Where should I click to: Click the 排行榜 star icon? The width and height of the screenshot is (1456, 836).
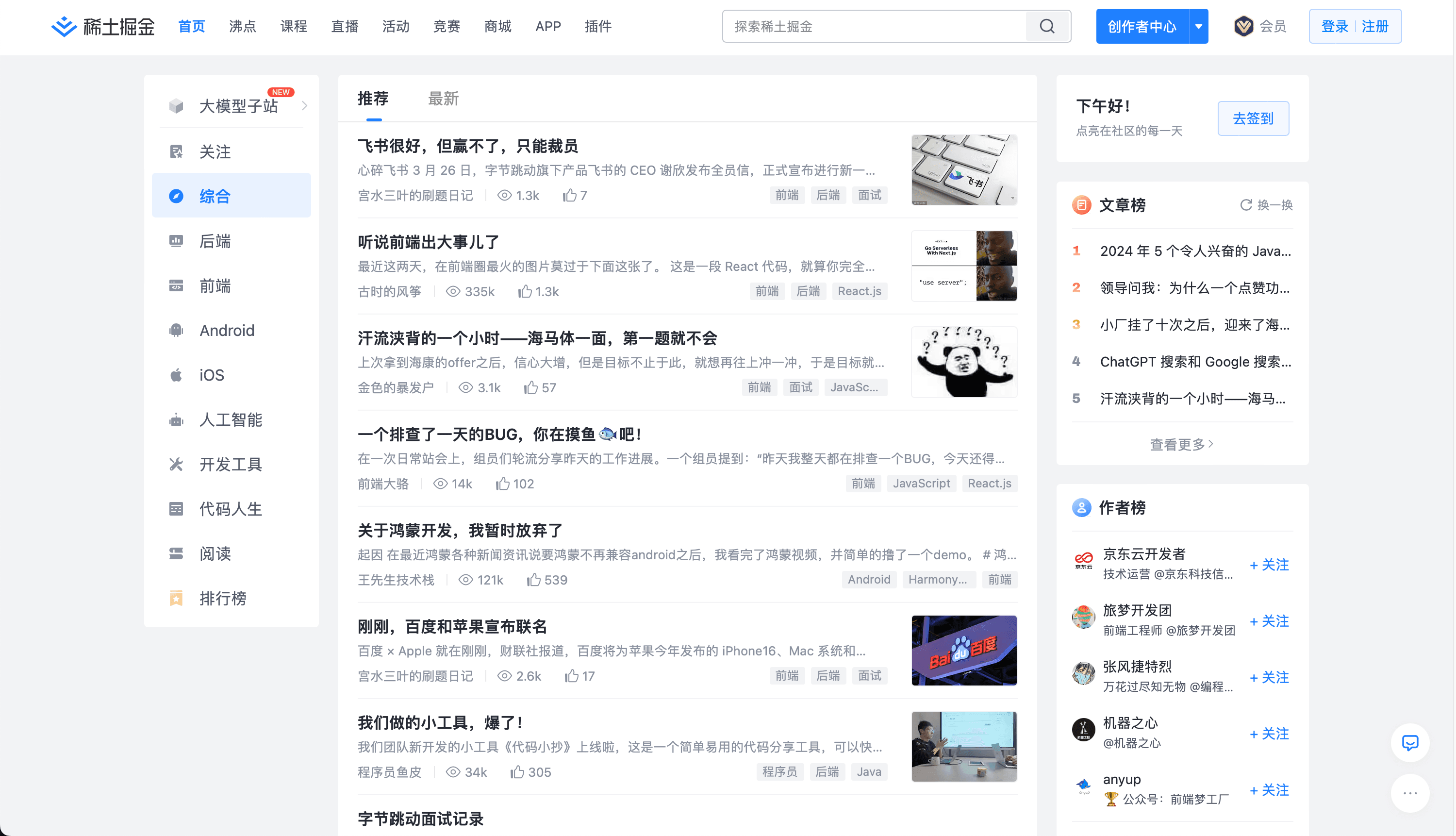[x=176, y=598]
